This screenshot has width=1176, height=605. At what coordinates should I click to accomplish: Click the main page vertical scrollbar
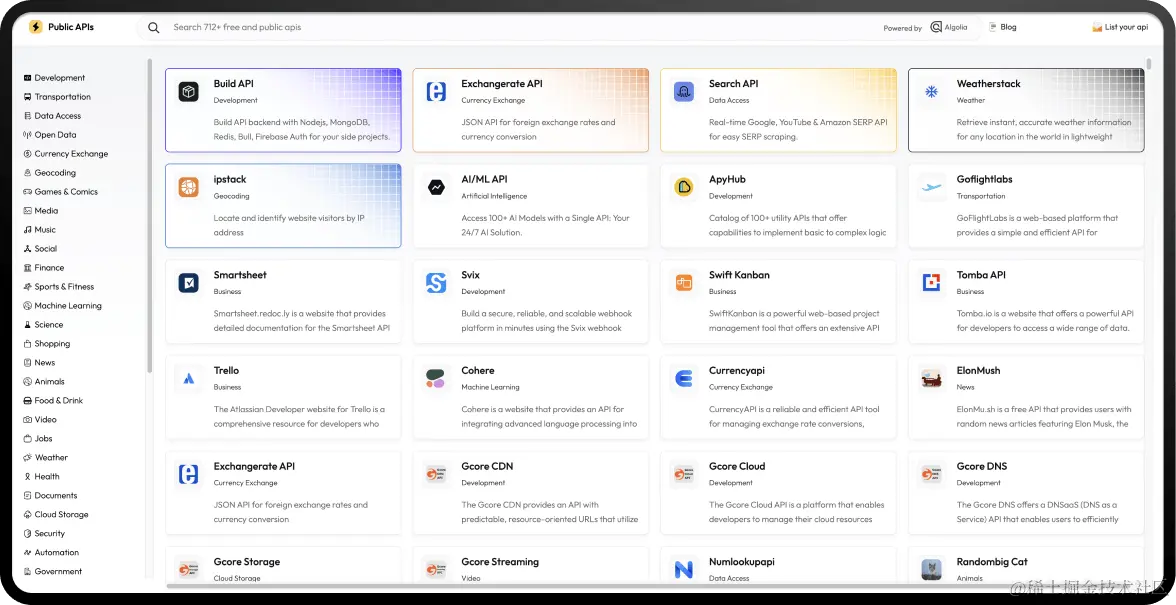tap(1148, 64)
